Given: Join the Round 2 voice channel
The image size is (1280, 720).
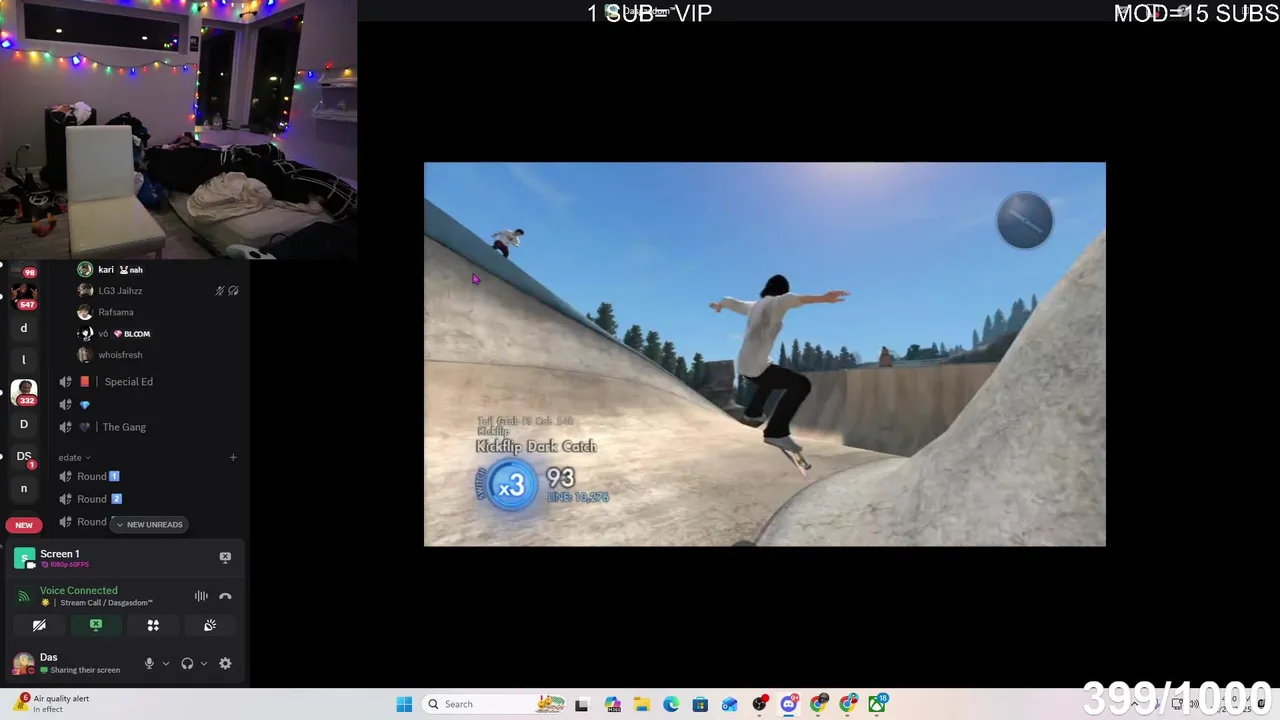Looking at the screenshot, I should click(x=98, y=499).
